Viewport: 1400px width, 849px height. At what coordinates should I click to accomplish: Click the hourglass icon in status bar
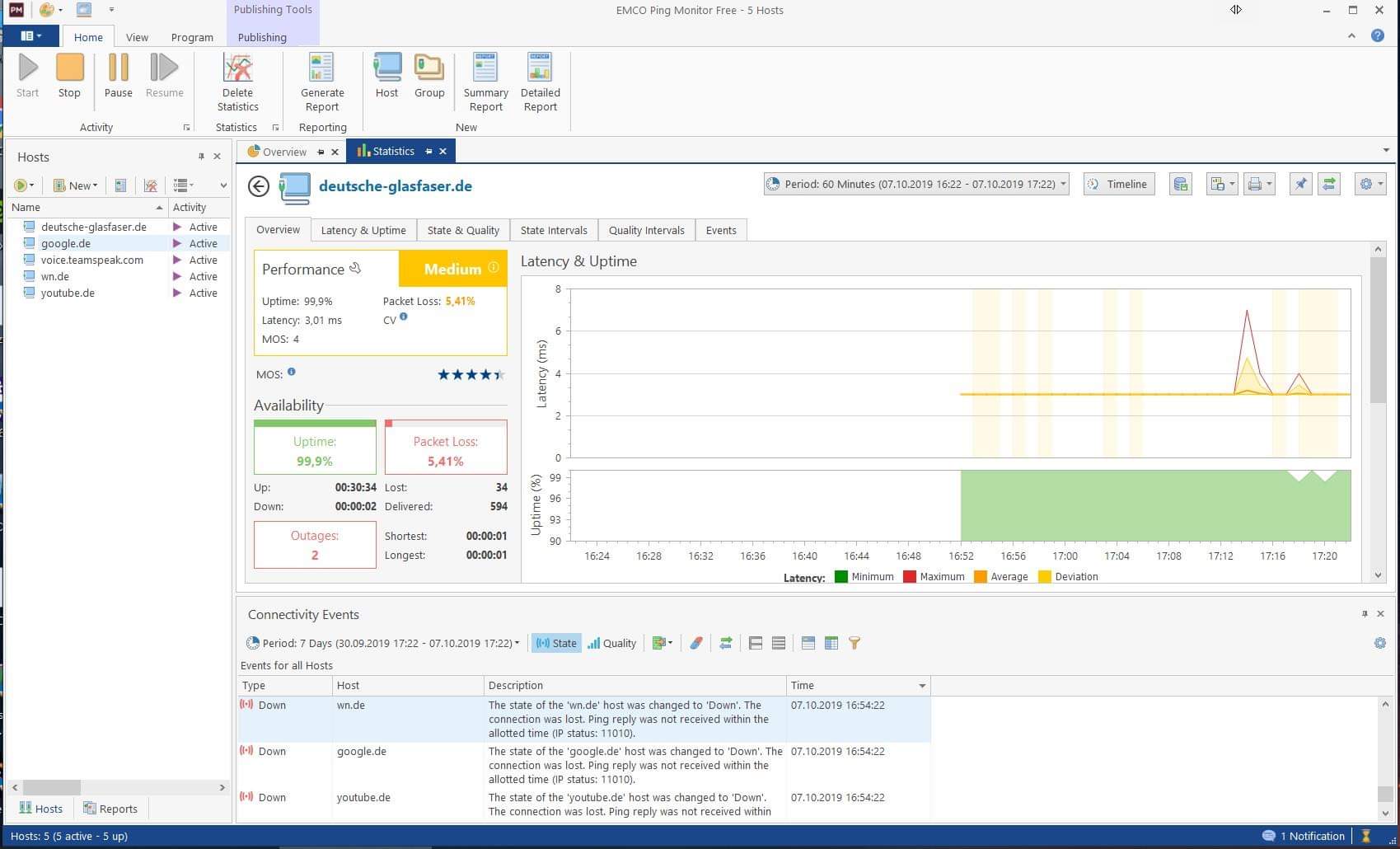pos(1366,836)
